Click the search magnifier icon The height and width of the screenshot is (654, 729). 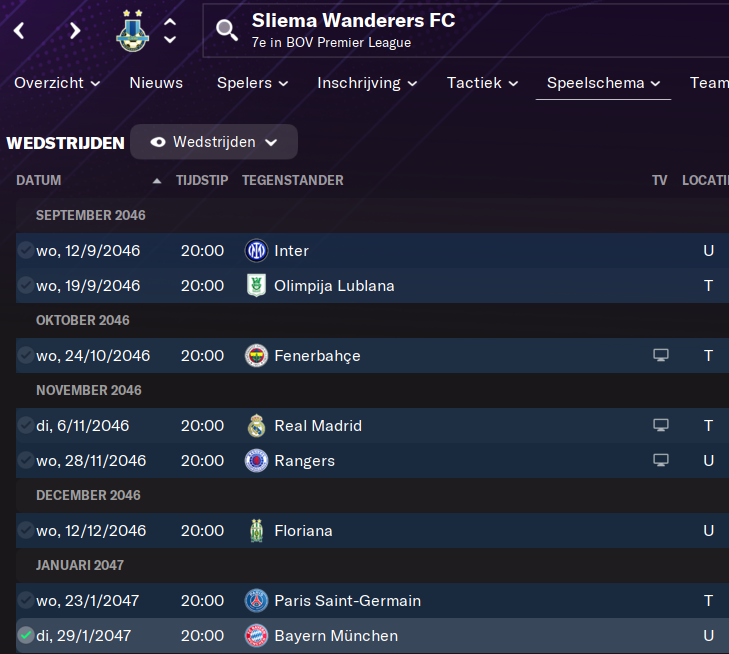coord(227,31)
